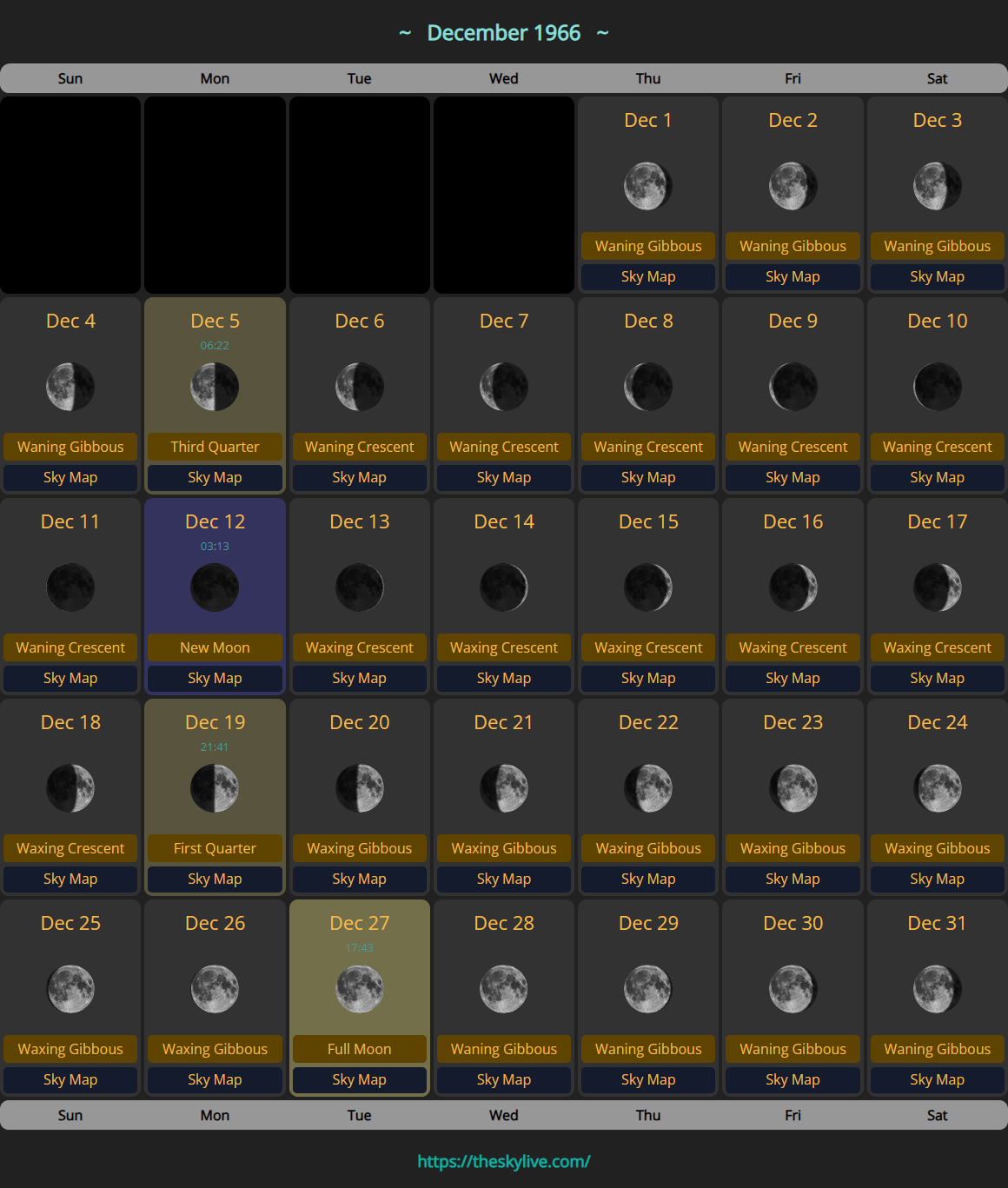Click the 17:43 time on Dec 27

click(360, 947)
